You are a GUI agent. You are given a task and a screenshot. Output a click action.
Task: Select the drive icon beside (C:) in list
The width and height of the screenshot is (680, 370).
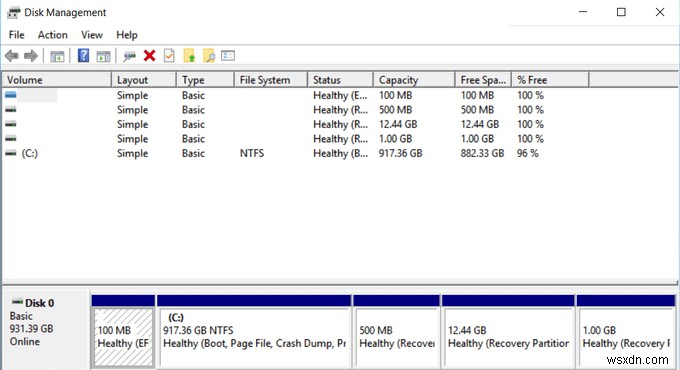pos(11,153)
